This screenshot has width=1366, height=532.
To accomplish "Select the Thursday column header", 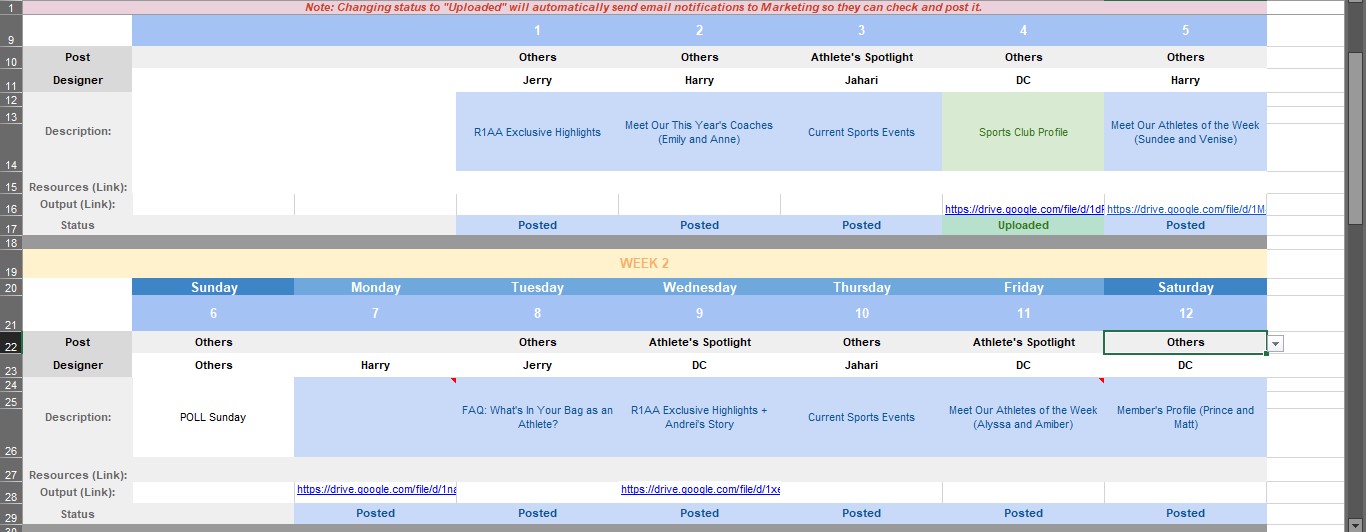I will [x=862, y=287].
